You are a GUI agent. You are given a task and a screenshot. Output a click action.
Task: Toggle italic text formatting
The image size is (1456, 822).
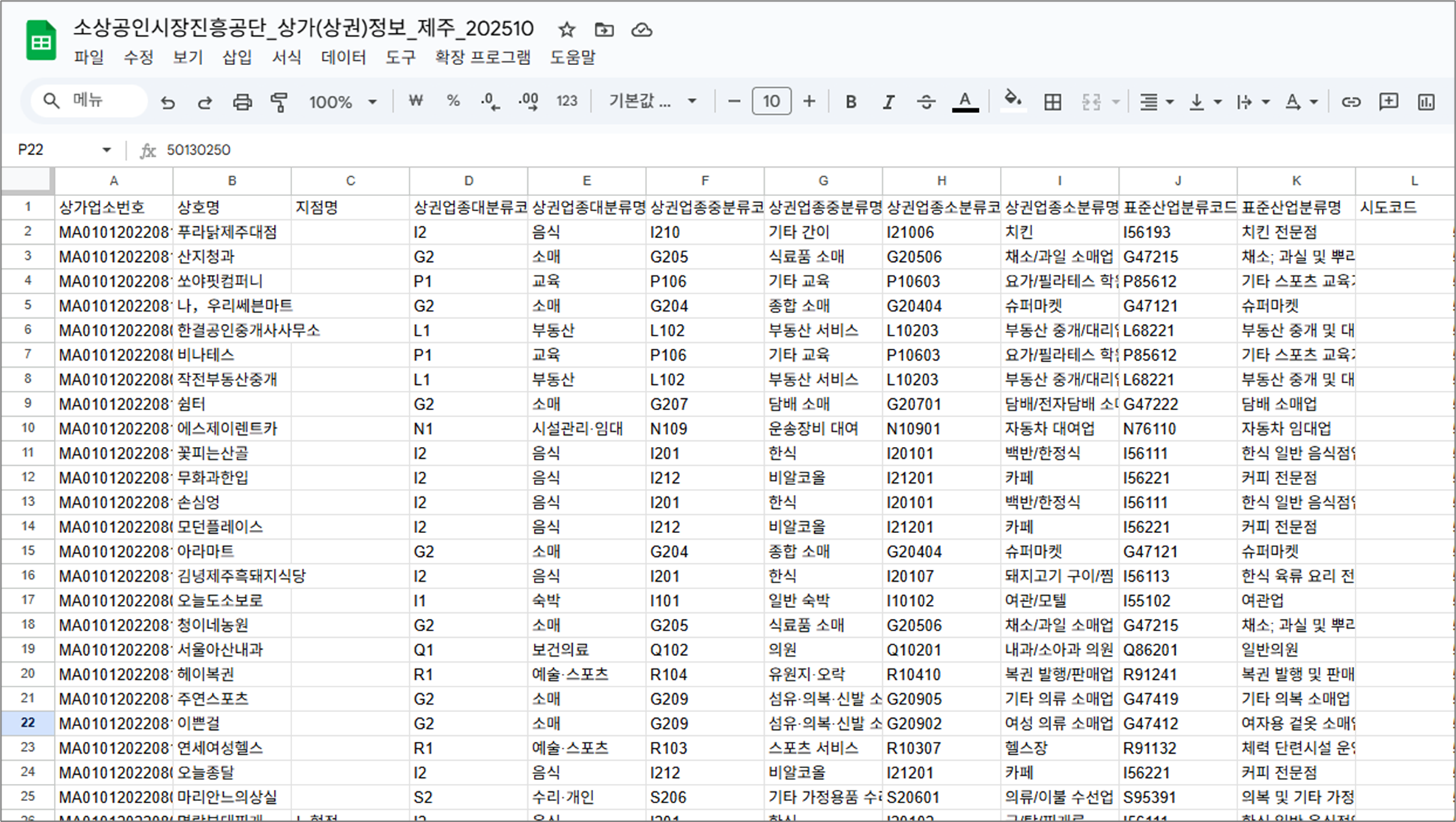tap(888, 102)
